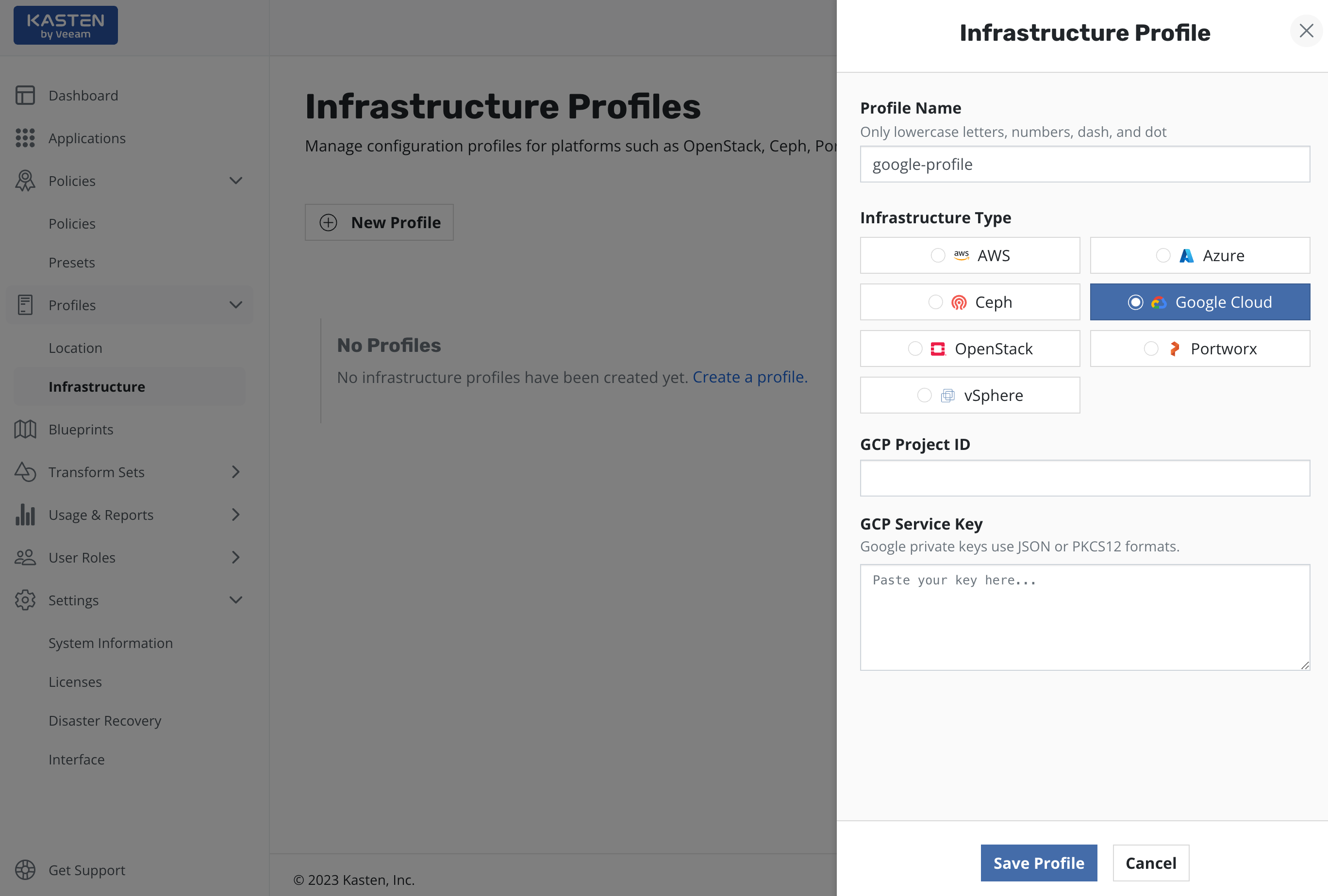This screenshot has width=1328, height=896.
Task: Pick the Portworx infrastructure option
Action: [x=1151, y=348]
